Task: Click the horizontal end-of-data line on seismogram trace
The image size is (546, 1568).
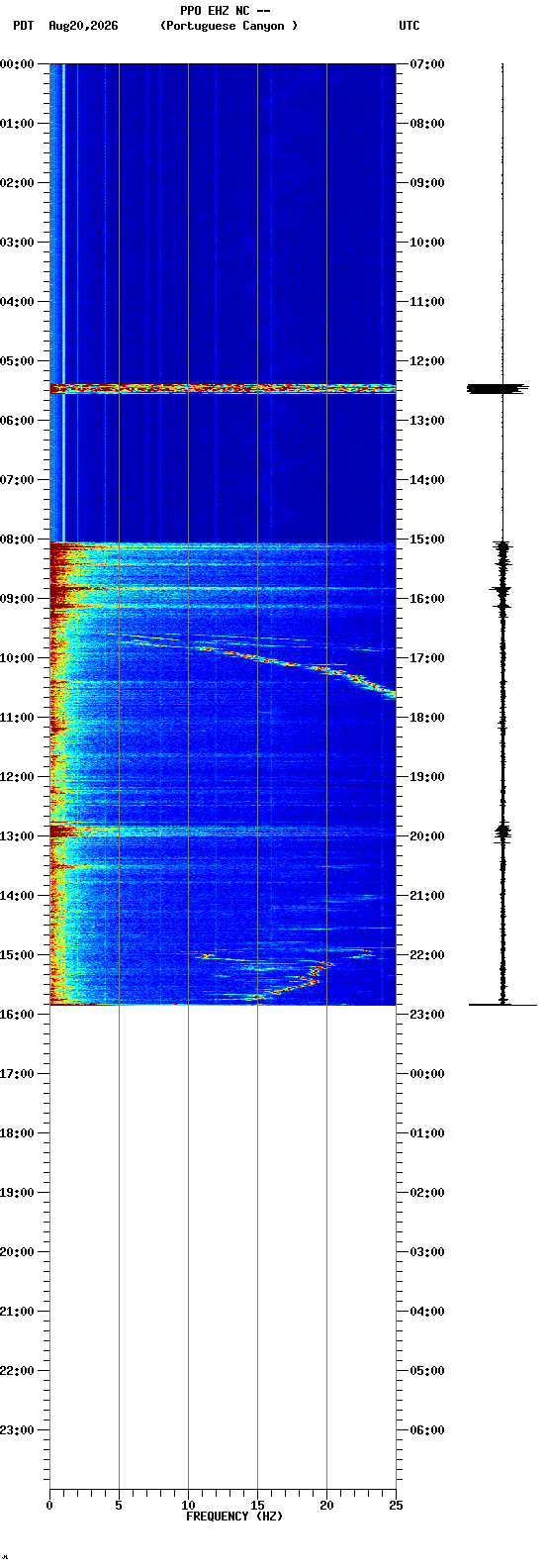Action: coord(502,1005)
